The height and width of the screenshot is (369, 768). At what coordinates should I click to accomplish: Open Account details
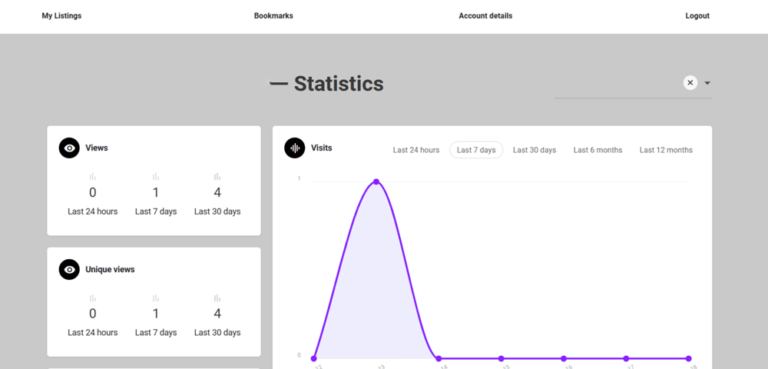pos(485,16)
